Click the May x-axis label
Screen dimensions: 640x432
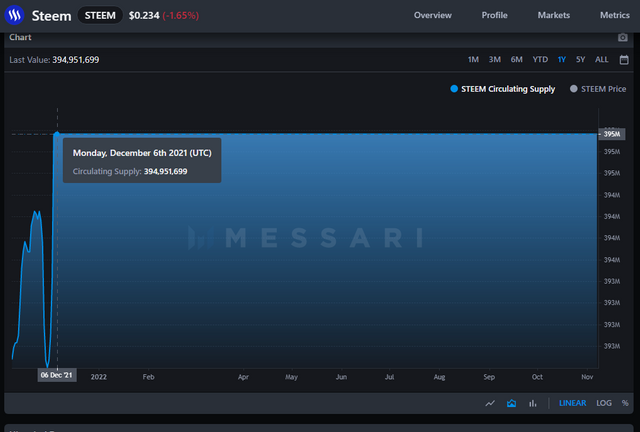click(291, 377)
